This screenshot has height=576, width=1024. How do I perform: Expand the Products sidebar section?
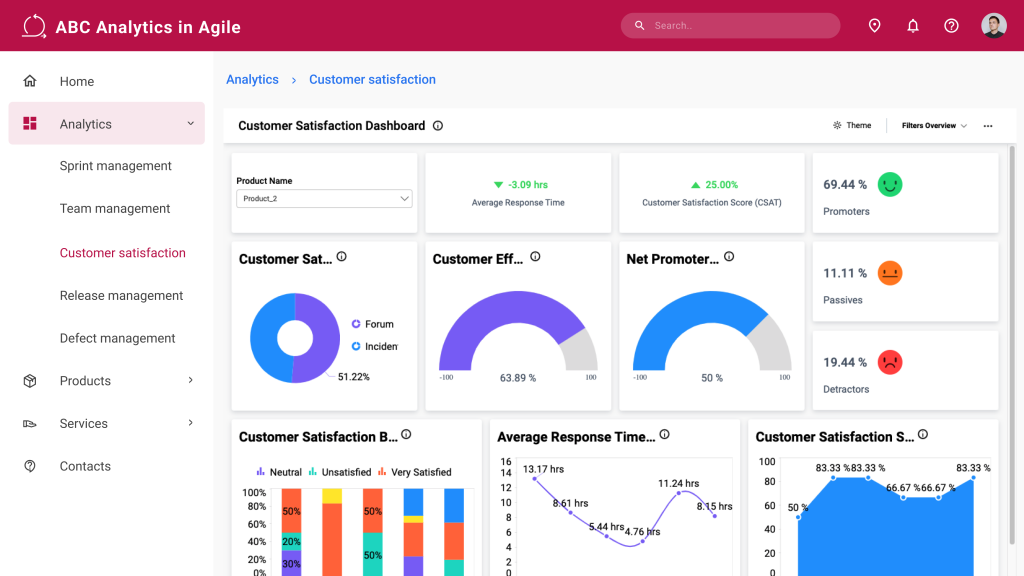[x=106, y=381]
